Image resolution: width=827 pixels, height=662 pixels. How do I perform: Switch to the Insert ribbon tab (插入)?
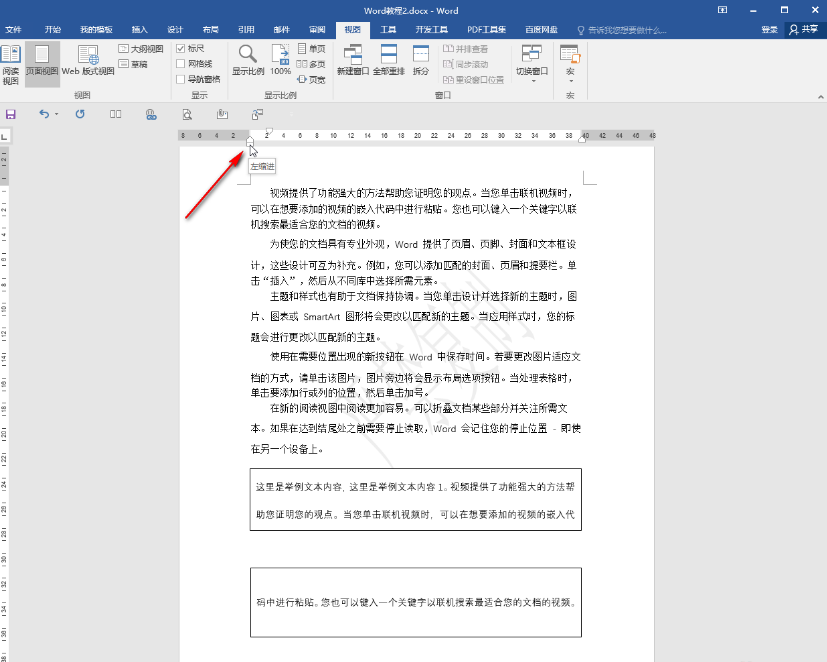(x=139, y=30)
